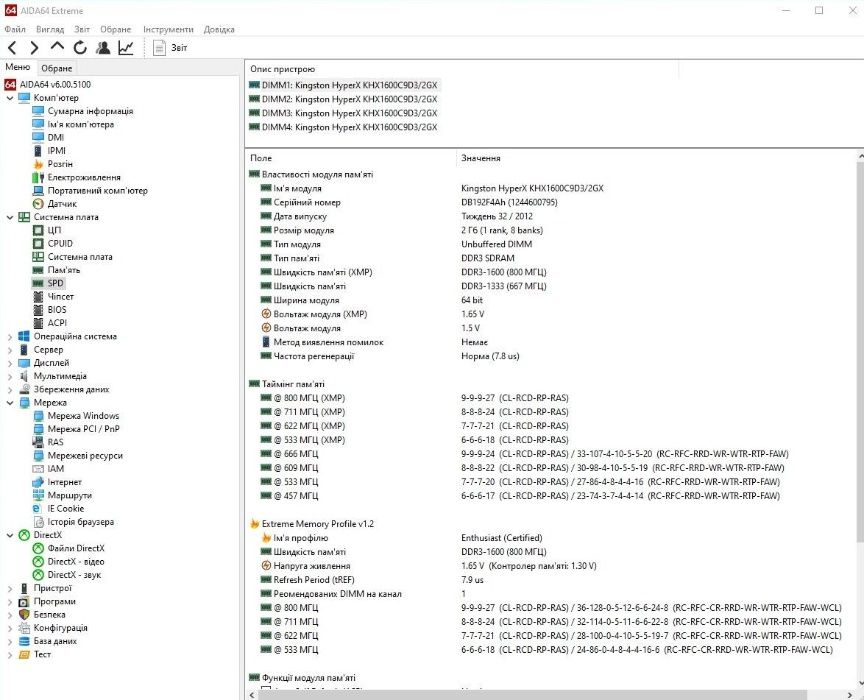
Task: Expand the Сервер tree node
Action: tap(9, 349)
